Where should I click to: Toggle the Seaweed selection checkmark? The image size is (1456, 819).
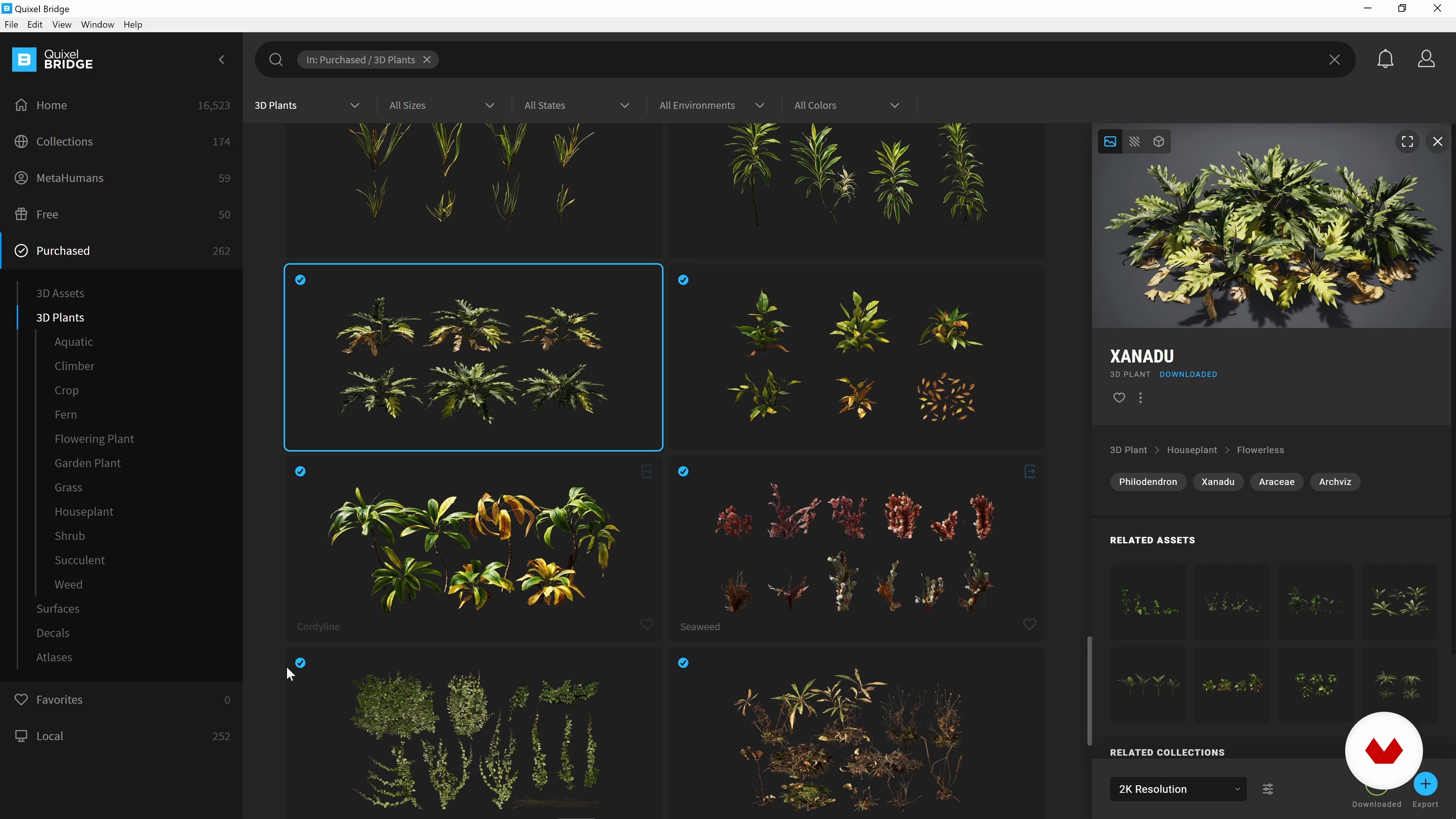tap(683, 471)
